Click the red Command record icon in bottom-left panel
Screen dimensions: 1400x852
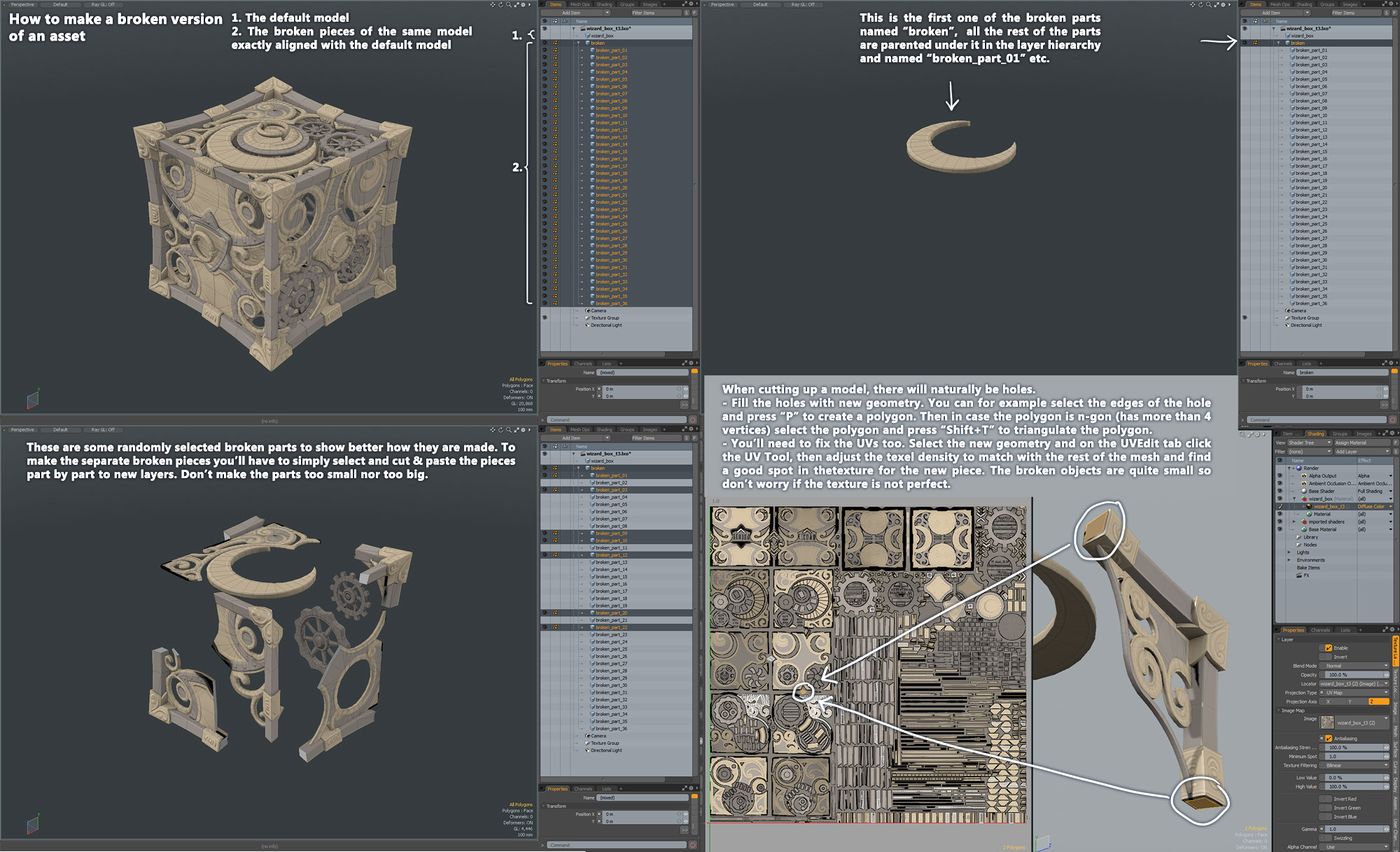tap(693, 845)
